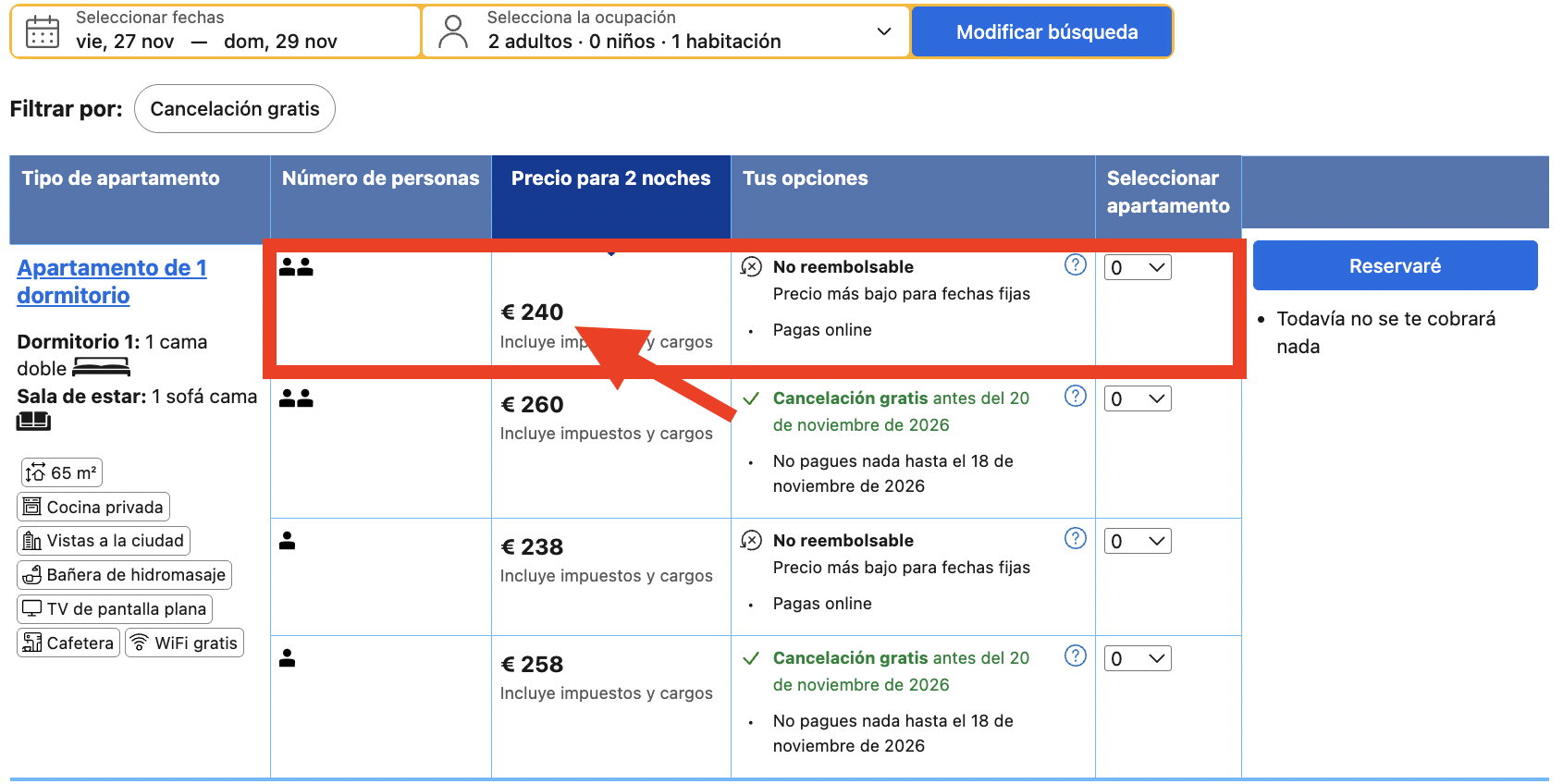Open help icon for €240 non-refundable option

pos(1076,264)
